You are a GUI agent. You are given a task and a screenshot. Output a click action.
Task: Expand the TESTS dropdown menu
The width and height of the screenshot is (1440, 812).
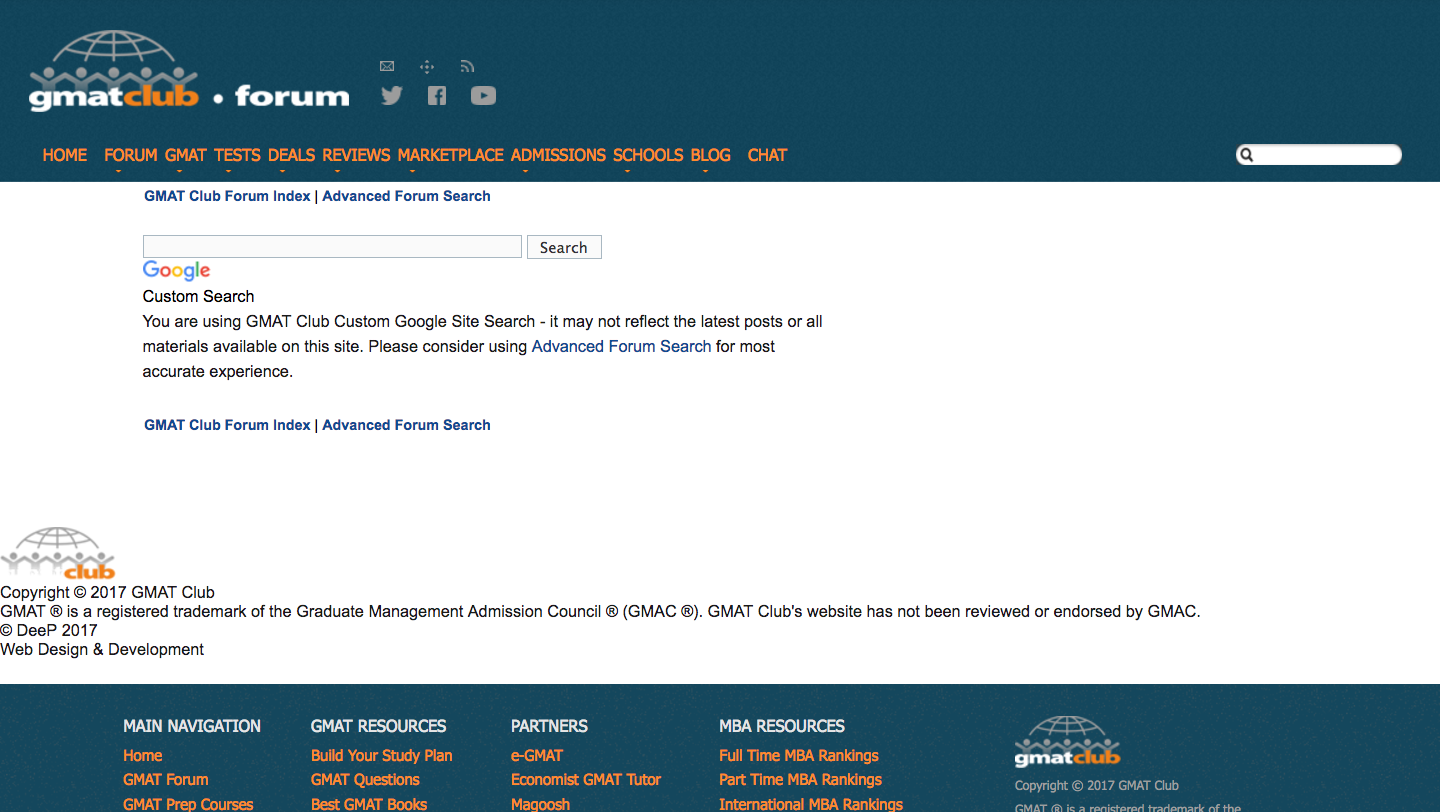coord(237,156)
